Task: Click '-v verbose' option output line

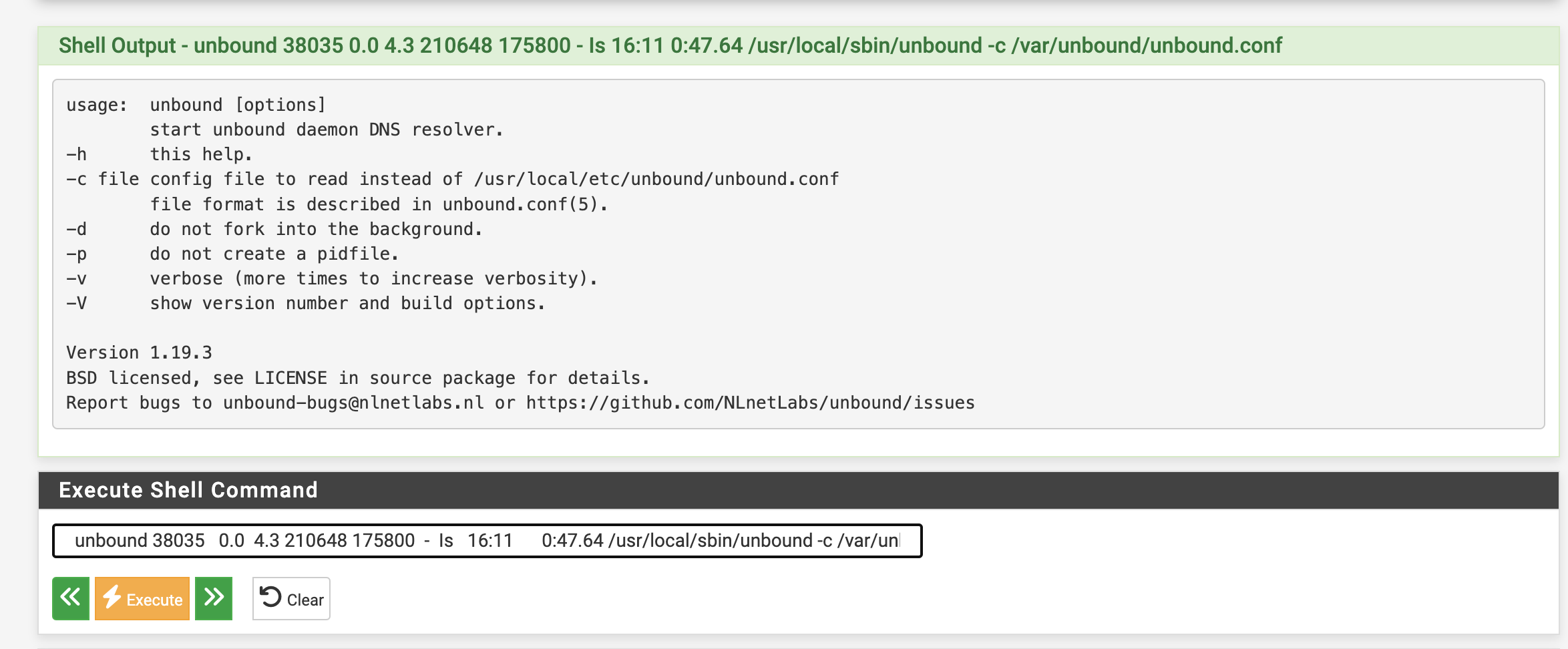Action: [x=332, y=278]
